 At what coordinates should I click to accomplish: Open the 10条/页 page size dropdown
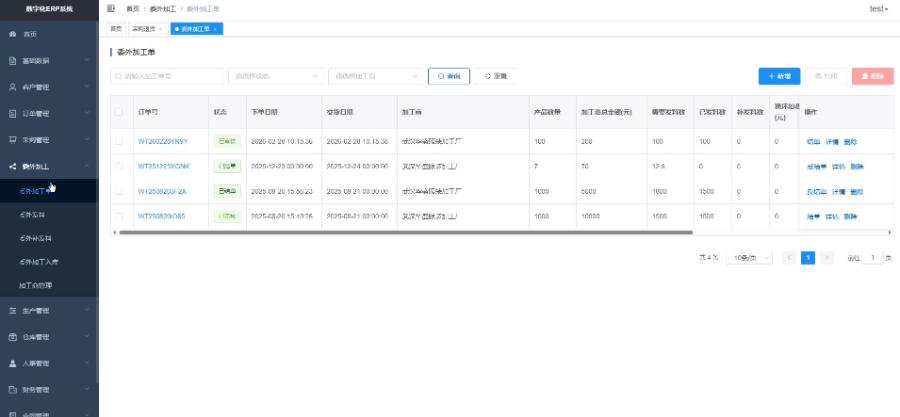749,258
